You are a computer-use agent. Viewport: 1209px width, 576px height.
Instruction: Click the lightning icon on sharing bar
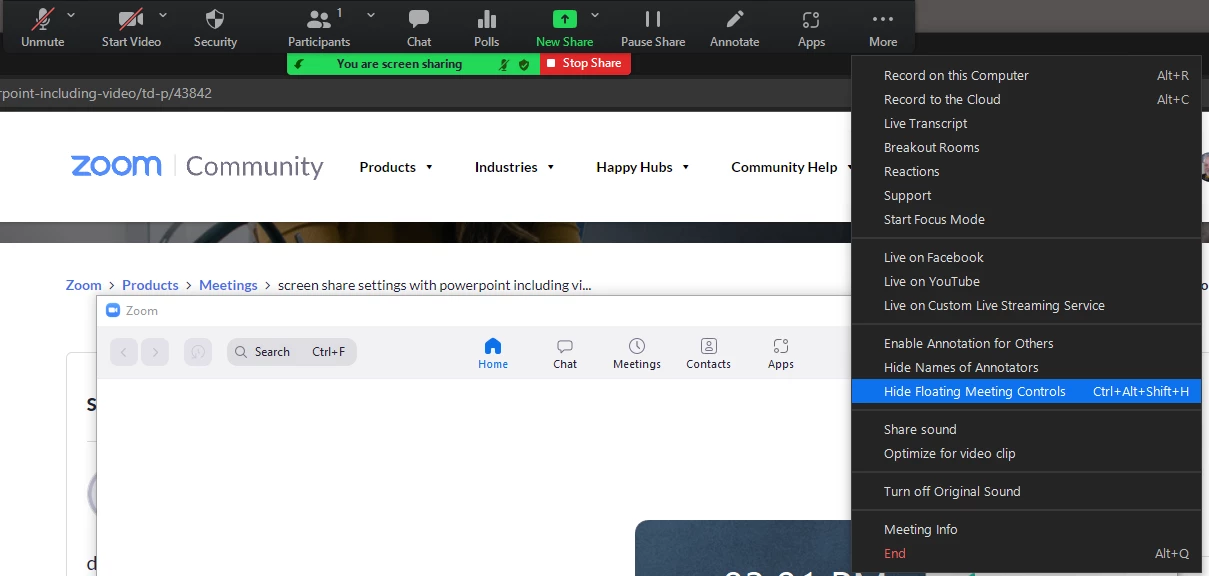299,64
